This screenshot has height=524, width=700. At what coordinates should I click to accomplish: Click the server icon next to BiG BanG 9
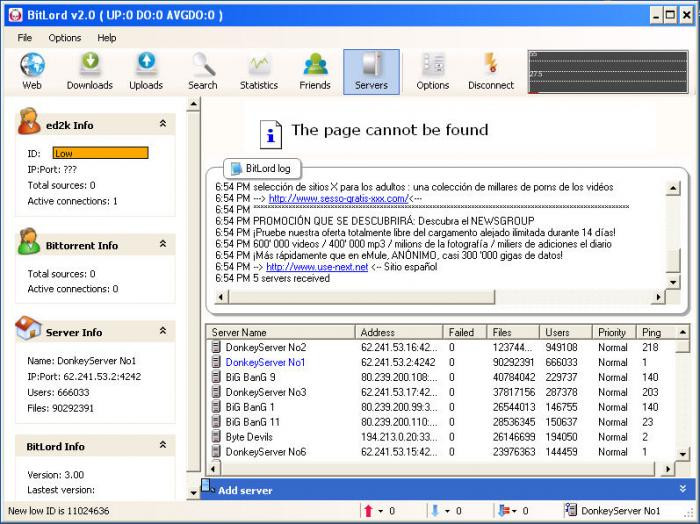[x=216, y=377]
